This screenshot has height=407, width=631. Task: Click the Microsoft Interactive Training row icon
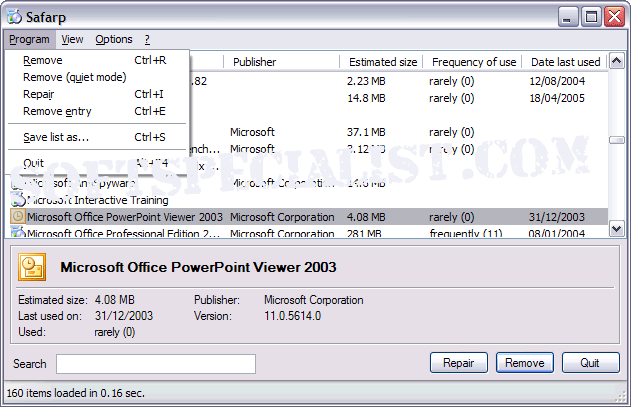[x=18, y=200]
